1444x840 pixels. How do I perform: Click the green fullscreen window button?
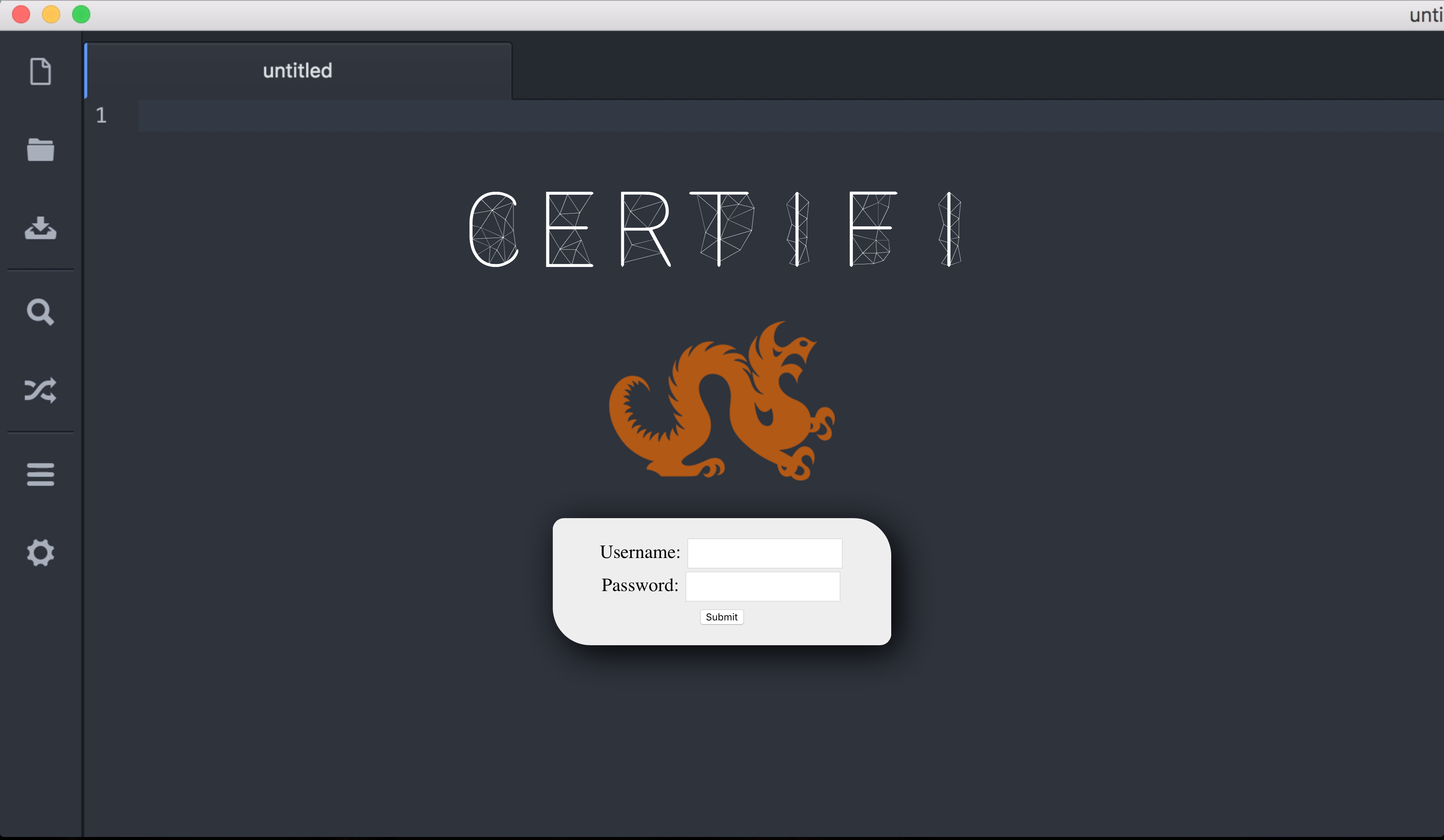[81, 14]
